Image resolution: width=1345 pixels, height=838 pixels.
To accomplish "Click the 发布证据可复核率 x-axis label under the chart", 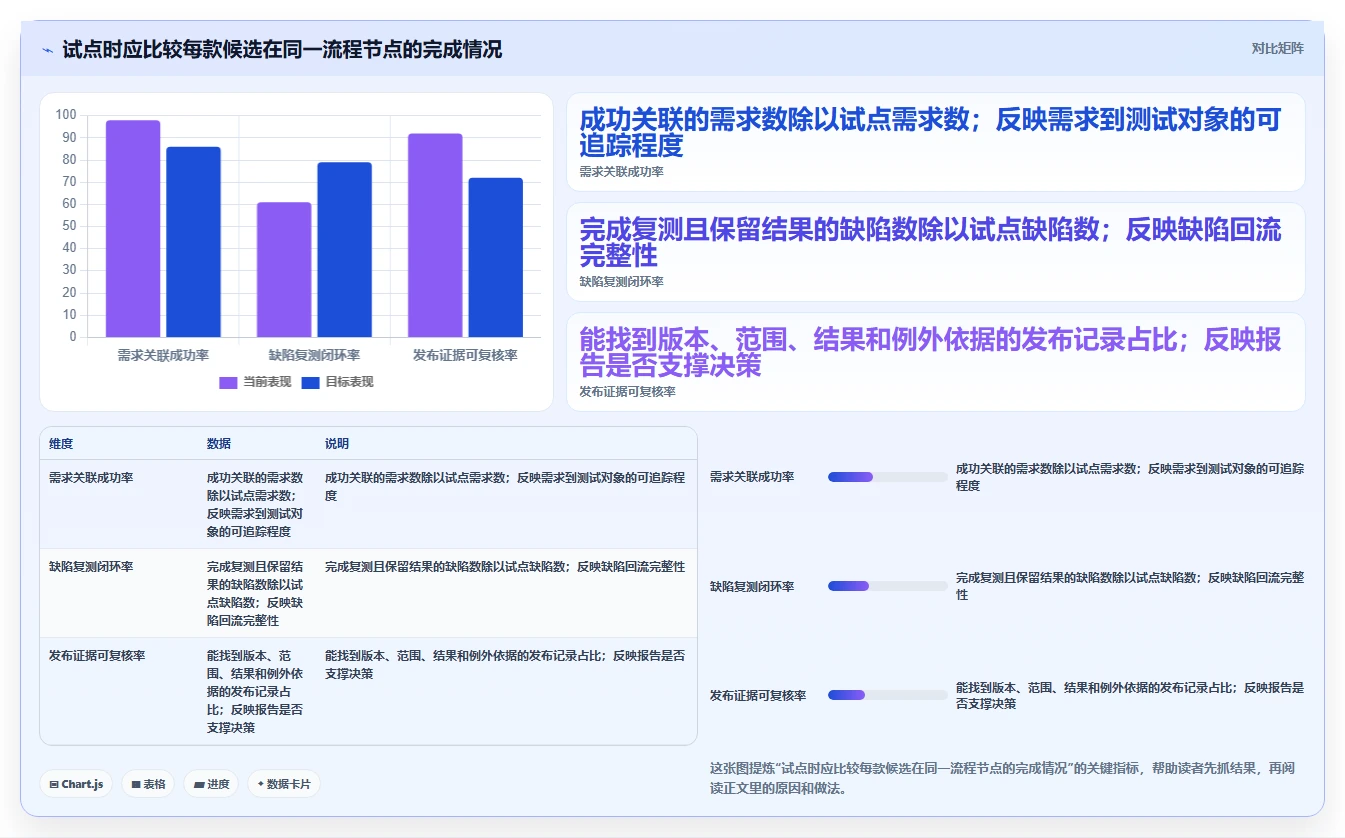I will click(465, 355).
